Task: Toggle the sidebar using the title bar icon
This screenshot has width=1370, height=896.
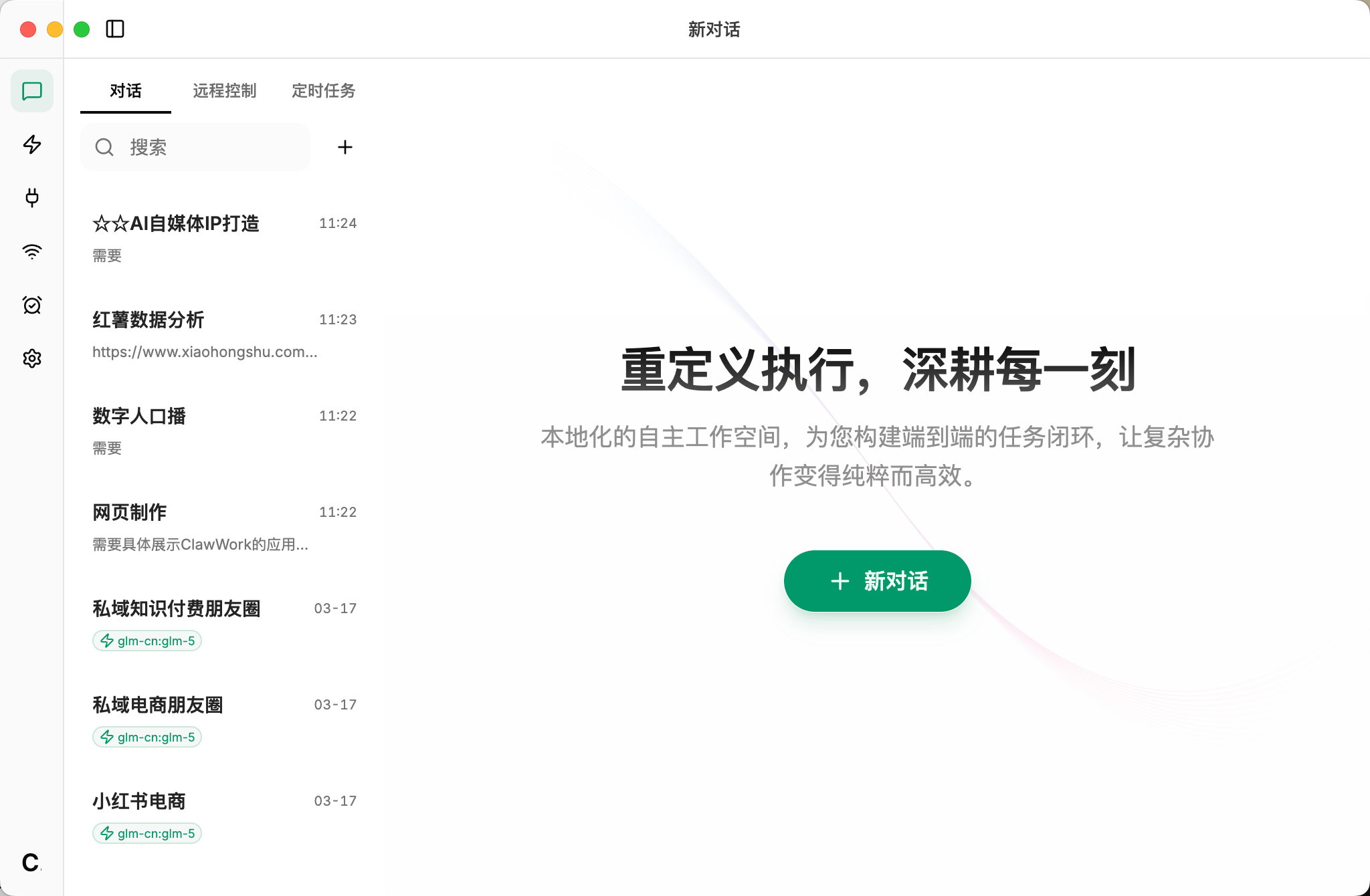Action: (x=115, y=29)
